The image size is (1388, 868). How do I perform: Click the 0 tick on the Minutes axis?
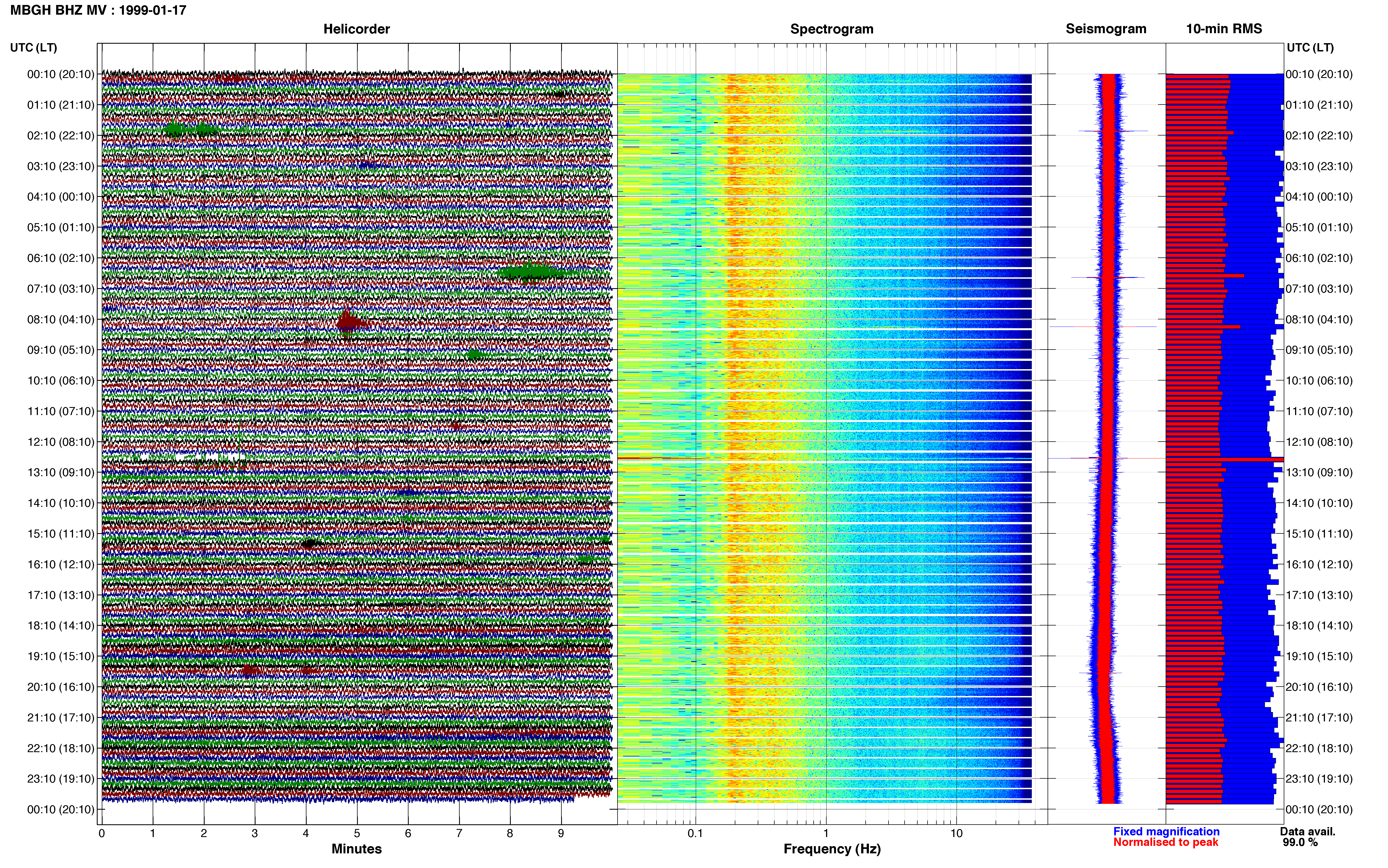[101, 833]
